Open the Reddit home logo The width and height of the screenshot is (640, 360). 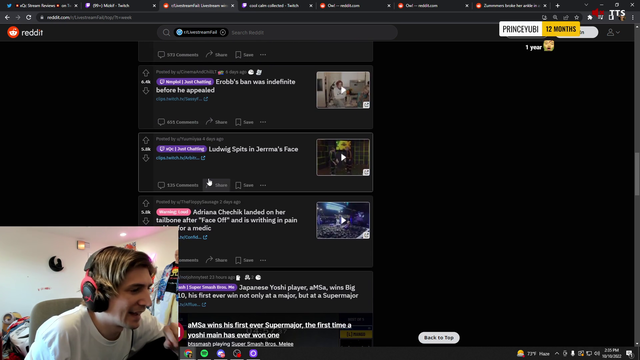pyautogui.click(x=25, y=32)
